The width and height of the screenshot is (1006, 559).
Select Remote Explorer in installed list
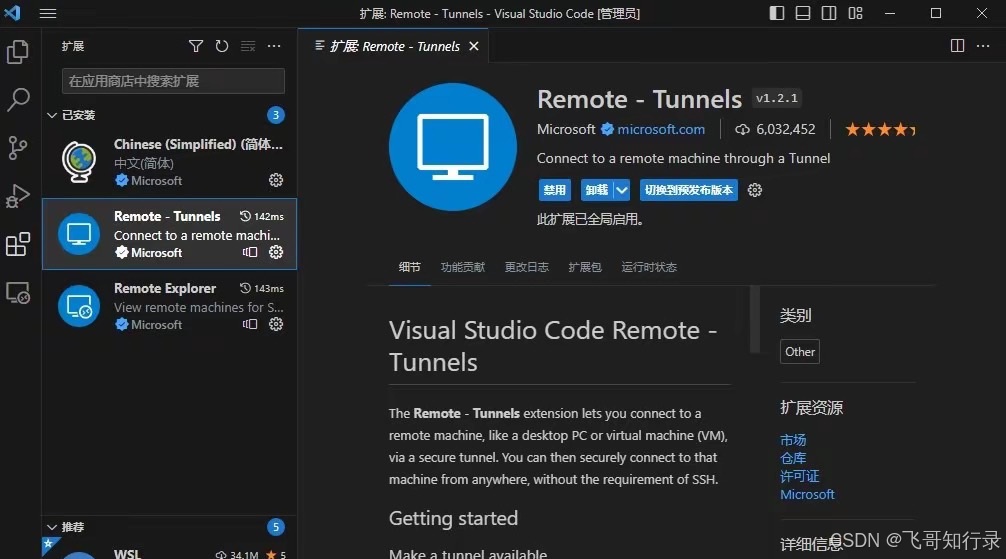(x=169, y=305)
